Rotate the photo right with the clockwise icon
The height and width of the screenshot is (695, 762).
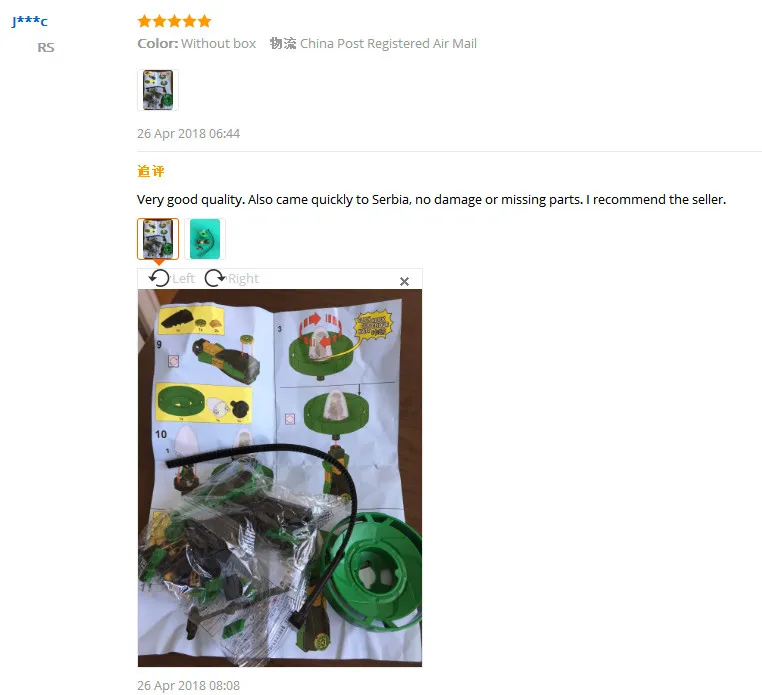215,278
